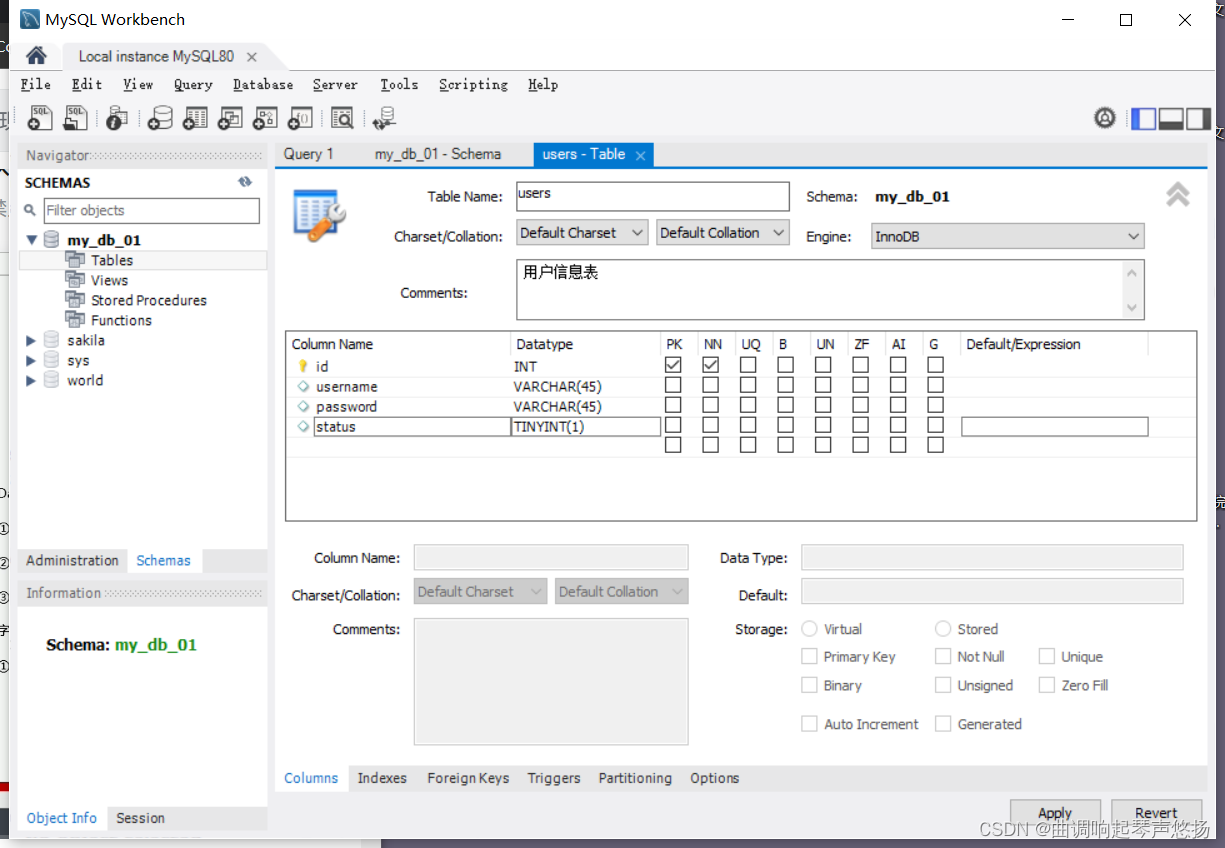
Task: Uncheck NN checkbox for id column
Action: [x=710, y=365]
